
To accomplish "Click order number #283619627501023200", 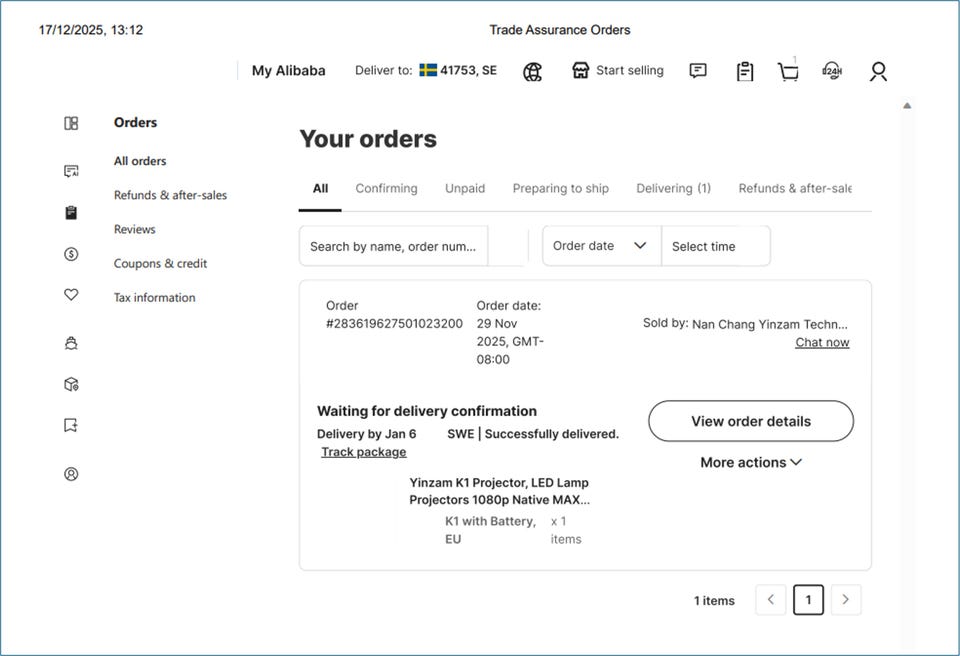I will (394, 323).
